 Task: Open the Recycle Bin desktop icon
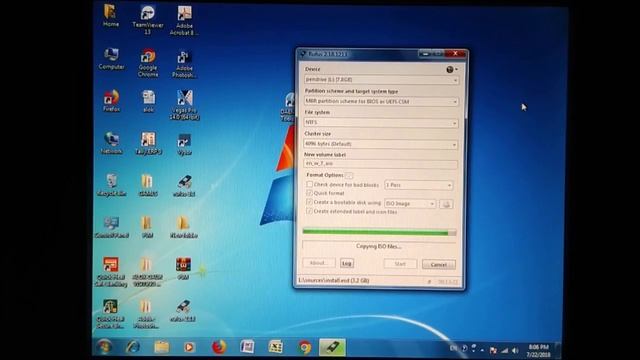click(111, 185)
